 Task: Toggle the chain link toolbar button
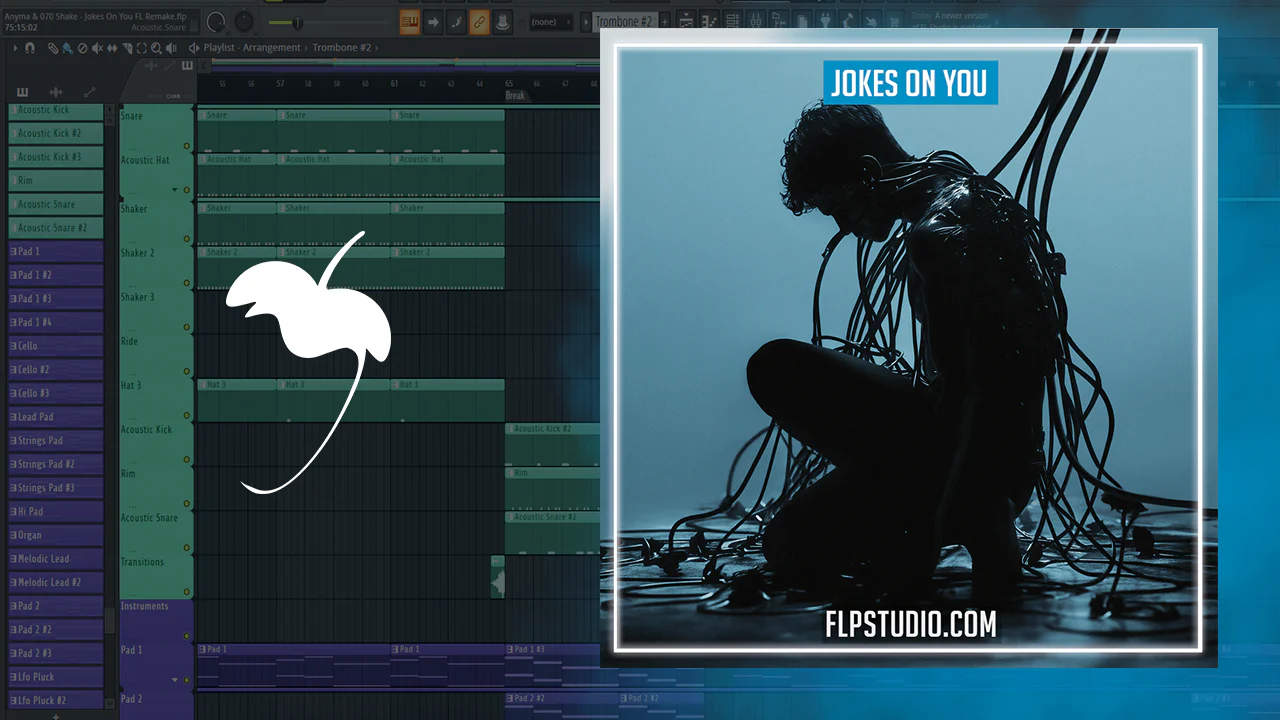tap(479, 21)
